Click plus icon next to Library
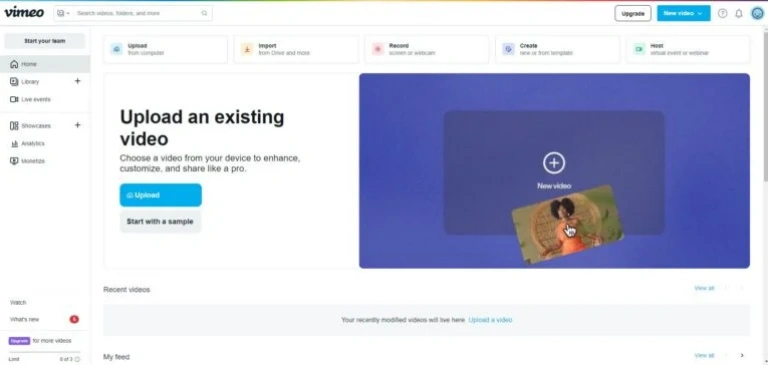768x365 pixels. (x=77, y=81)
